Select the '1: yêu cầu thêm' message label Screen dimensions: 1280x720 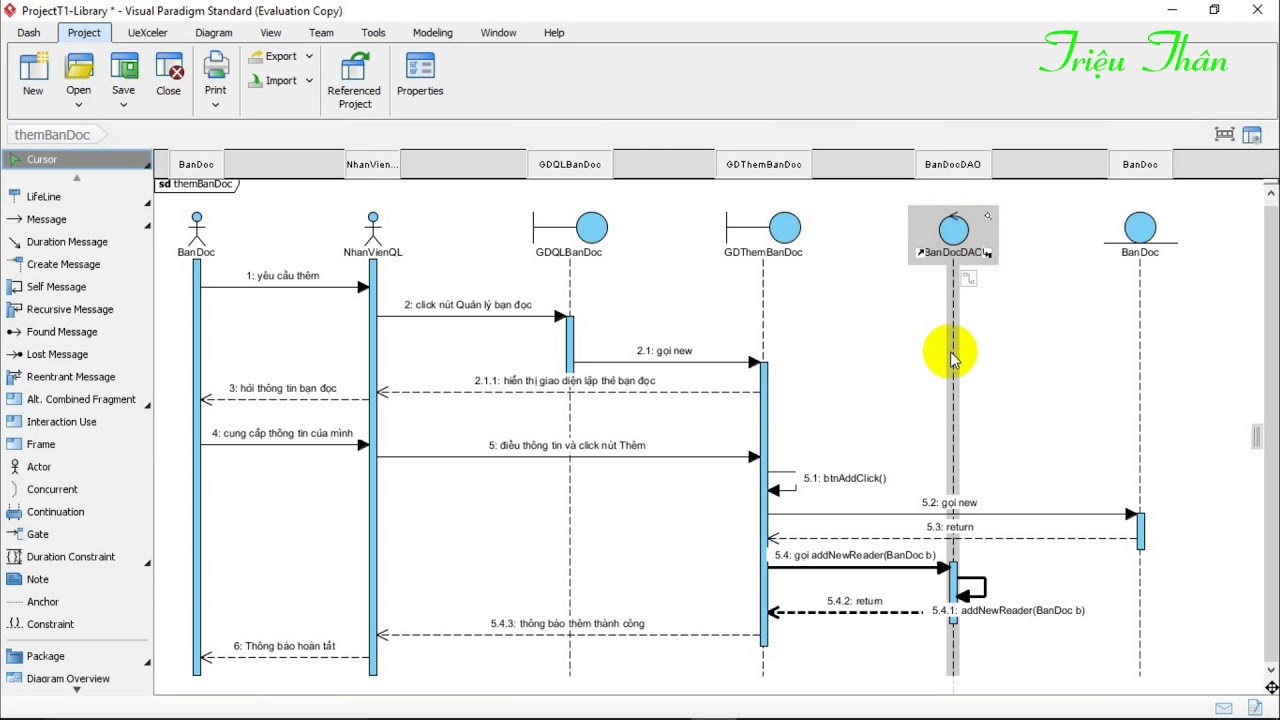[x=283, y=276]
